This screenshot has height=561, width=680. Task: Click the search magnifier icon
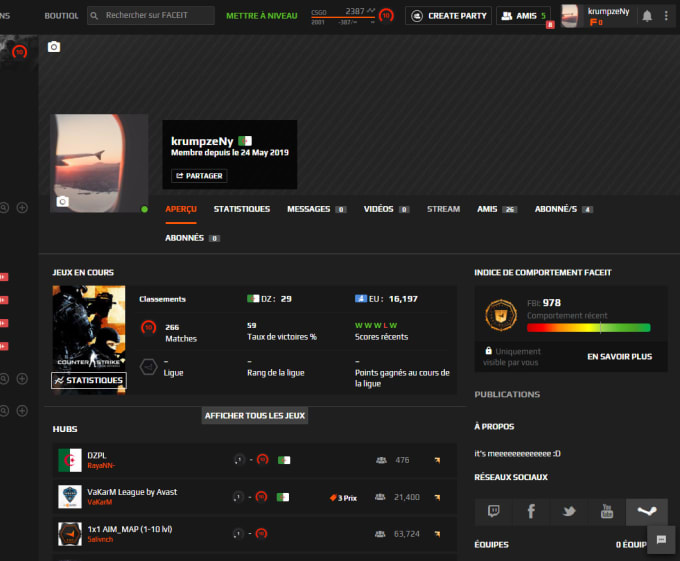pos(94,16)
